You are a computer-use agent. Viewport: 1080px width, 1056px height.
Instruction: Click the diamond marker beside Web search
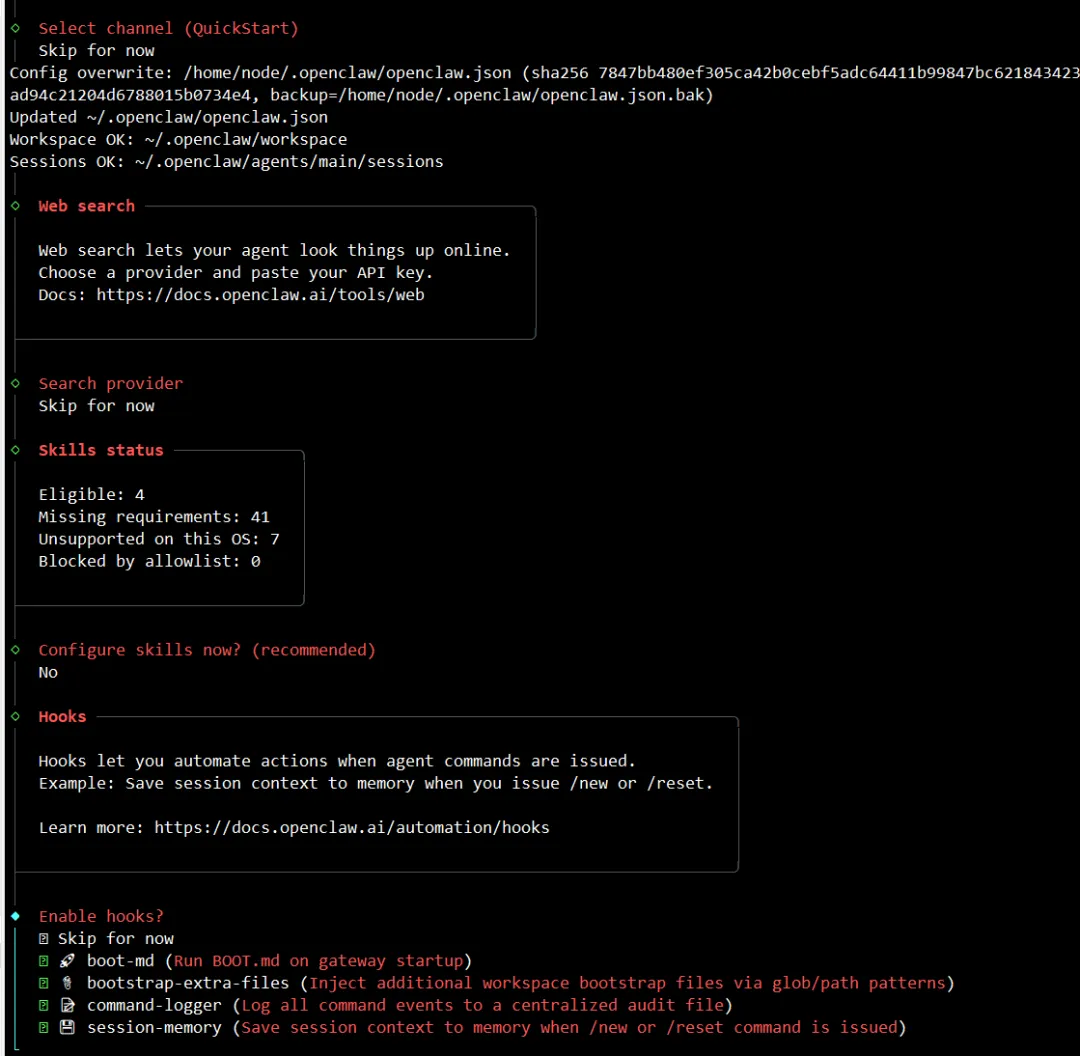pyautogui.click(x=15, y=205)
